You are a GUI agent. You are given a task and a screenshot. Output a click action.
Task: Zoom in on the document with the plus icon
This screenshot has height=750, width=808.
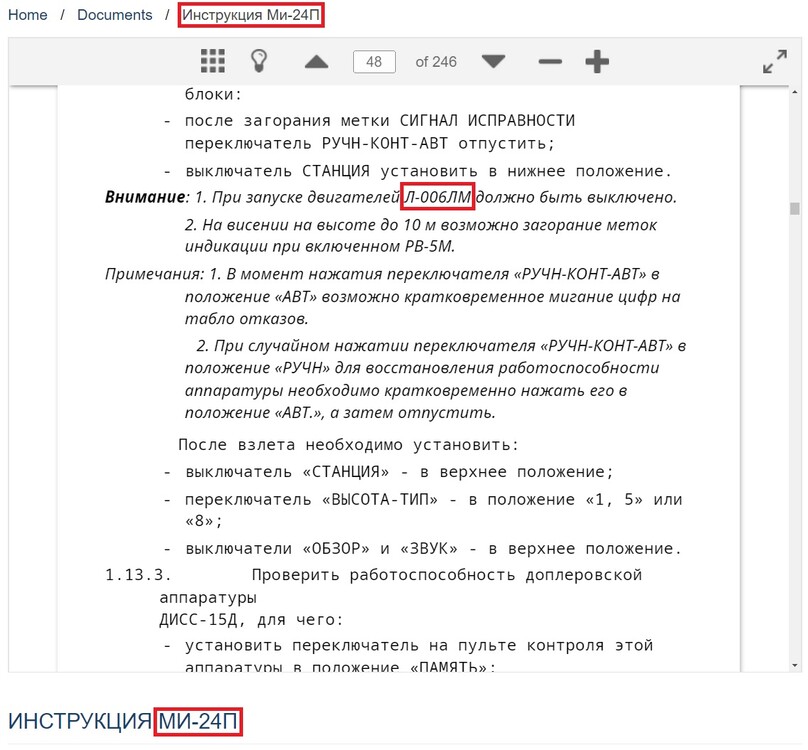coord(597,61)
